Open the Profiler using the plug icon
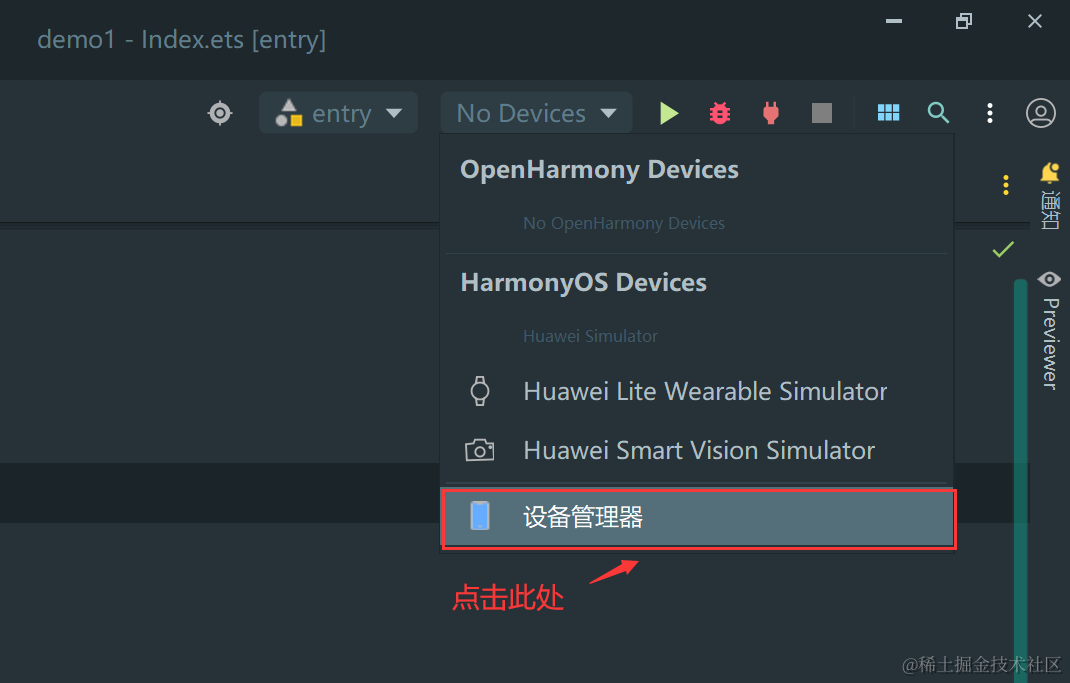This screenshot has width=1070, height=683. pyautogui.click(x=770, y=113)
